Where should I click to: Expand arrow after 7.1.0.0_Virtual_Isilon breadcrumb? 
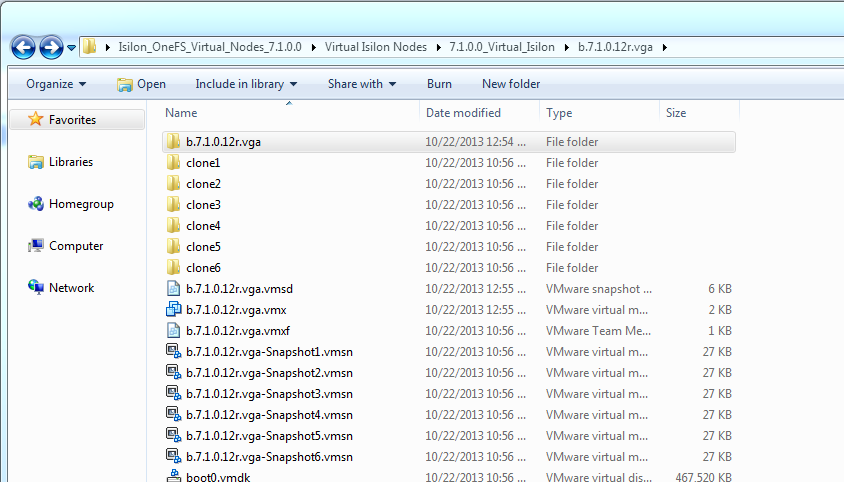coord(566,47)
